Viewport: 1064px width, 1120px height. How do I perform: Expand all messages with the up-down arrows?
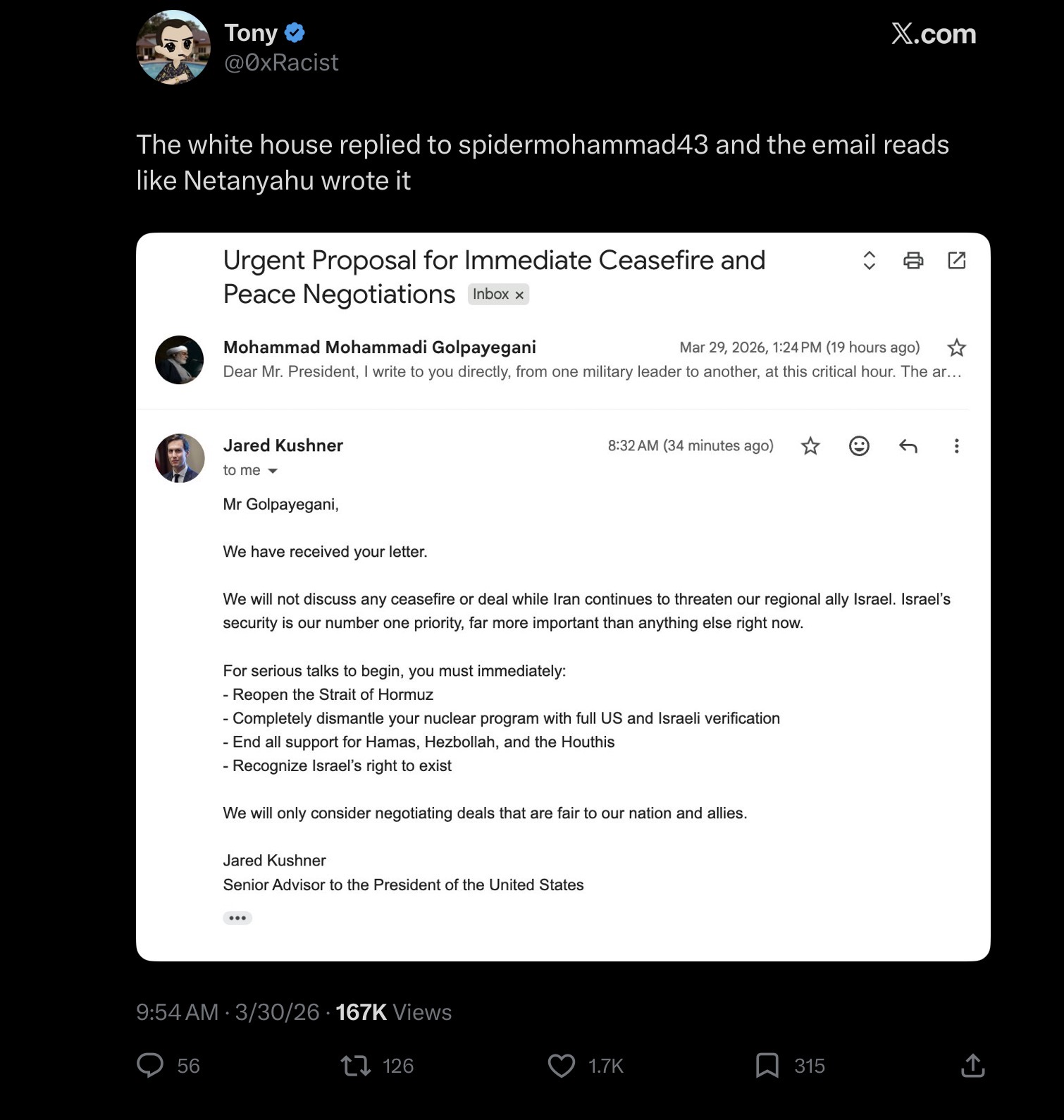(x=870, y=260)
